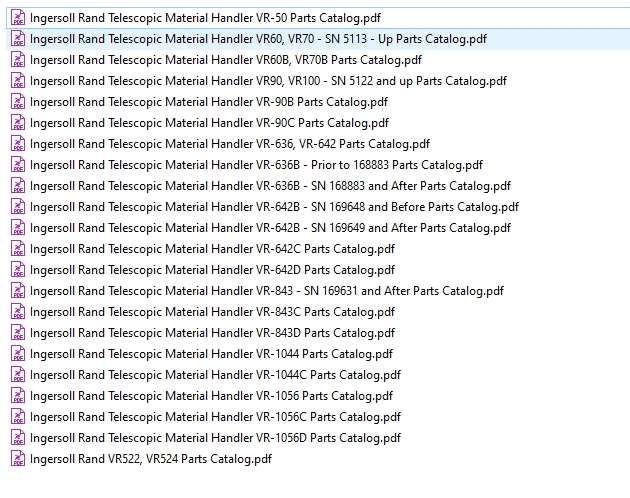Select file name VR-90B Parts Catalog.pdf
The height and width of the screenshot is (498, 630).
coord(209,102)
